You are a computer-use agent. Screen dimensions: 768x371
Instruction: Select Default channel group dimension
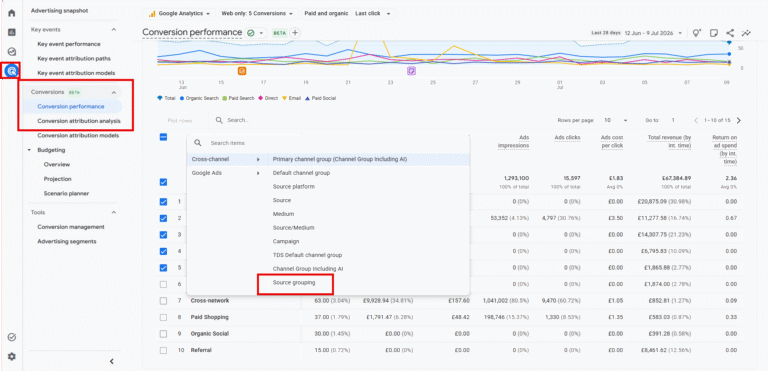(301, 173)
